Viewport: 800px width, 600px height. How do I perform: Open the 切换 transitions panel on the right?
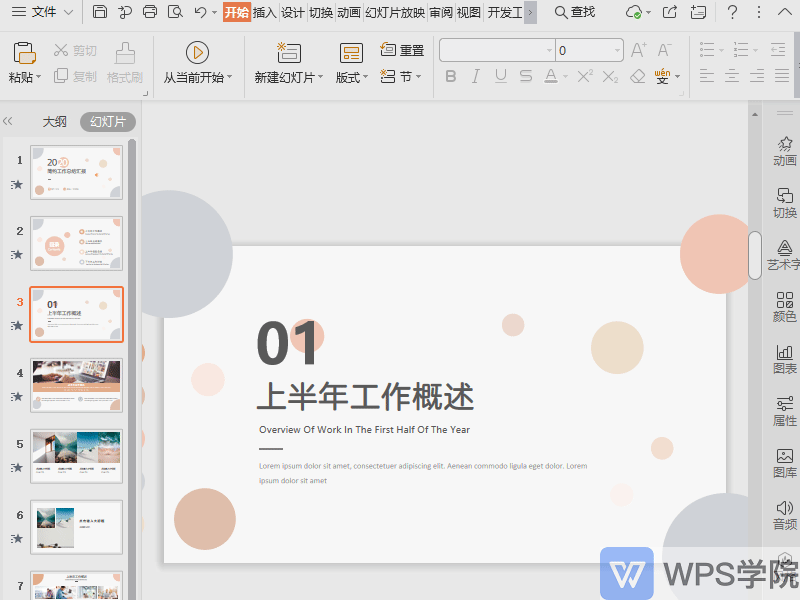(x=784, y=203)
